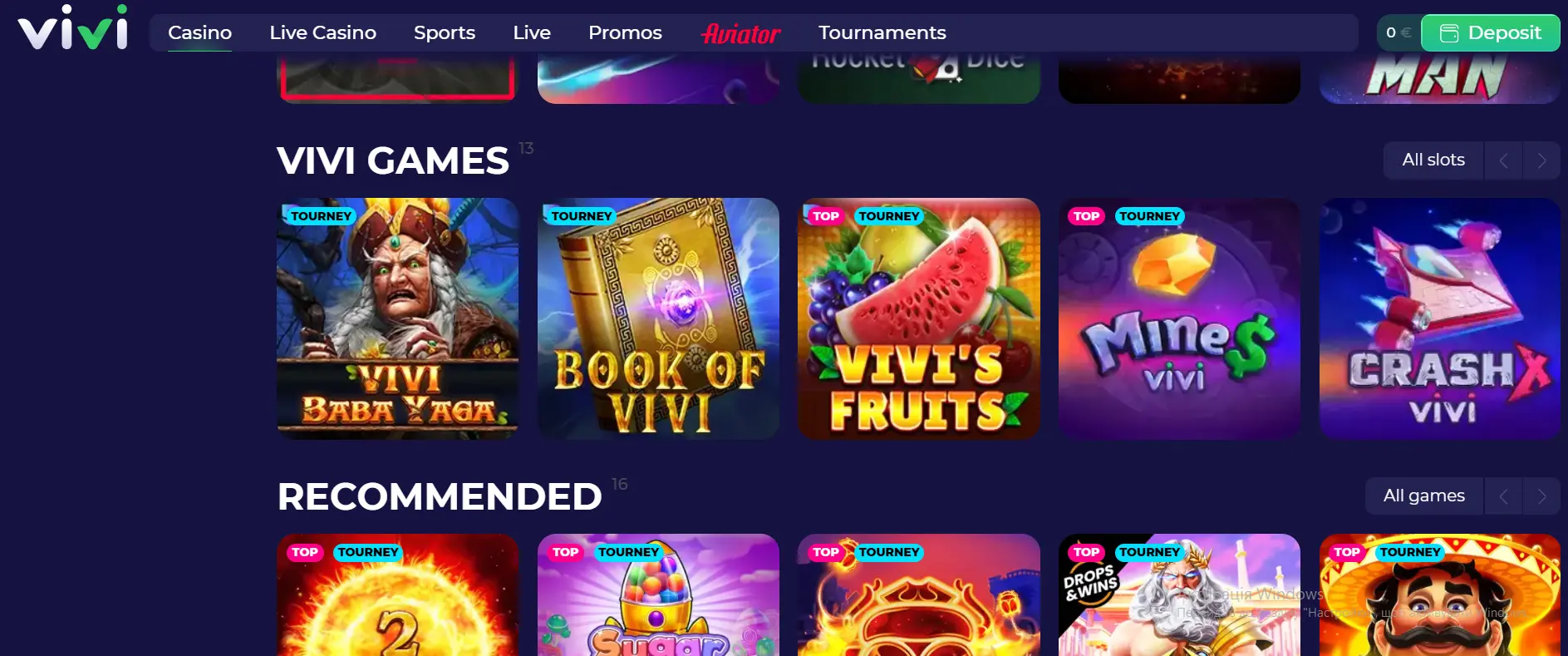The image size is (1568, 656).
Task: Open the Aviator game link
Action: pos(740,33)
